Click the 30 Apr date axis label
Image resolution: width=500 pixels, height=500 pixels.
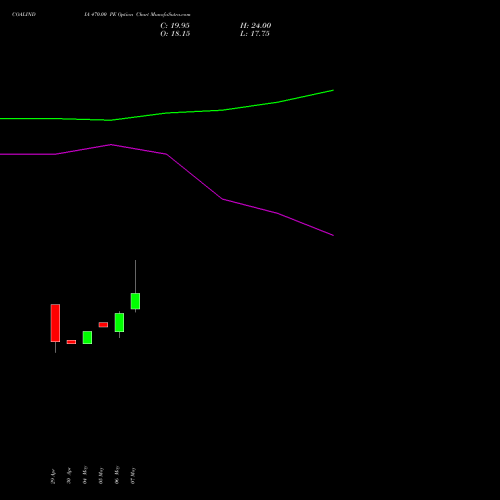point(69,476)
